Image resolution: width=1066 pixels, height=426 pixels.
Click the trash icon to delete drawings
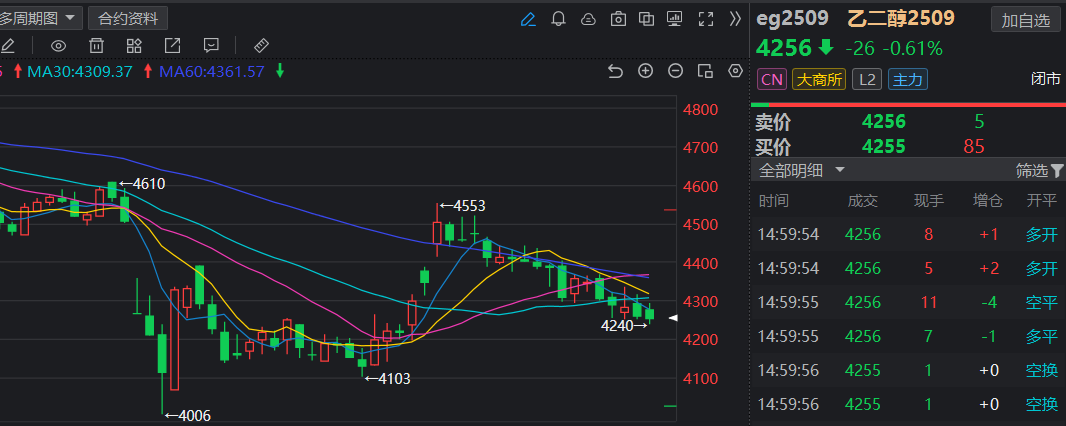(96, 45)
